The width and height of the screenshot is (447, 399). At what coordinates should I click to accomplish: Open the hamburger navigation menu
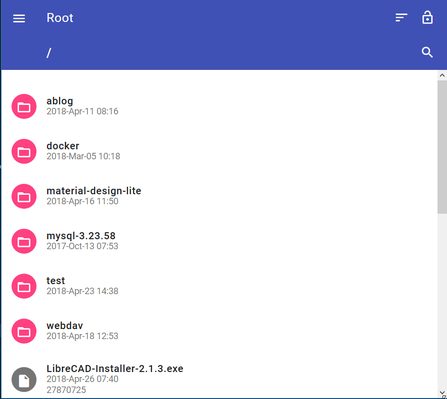(x=19, y=18)
